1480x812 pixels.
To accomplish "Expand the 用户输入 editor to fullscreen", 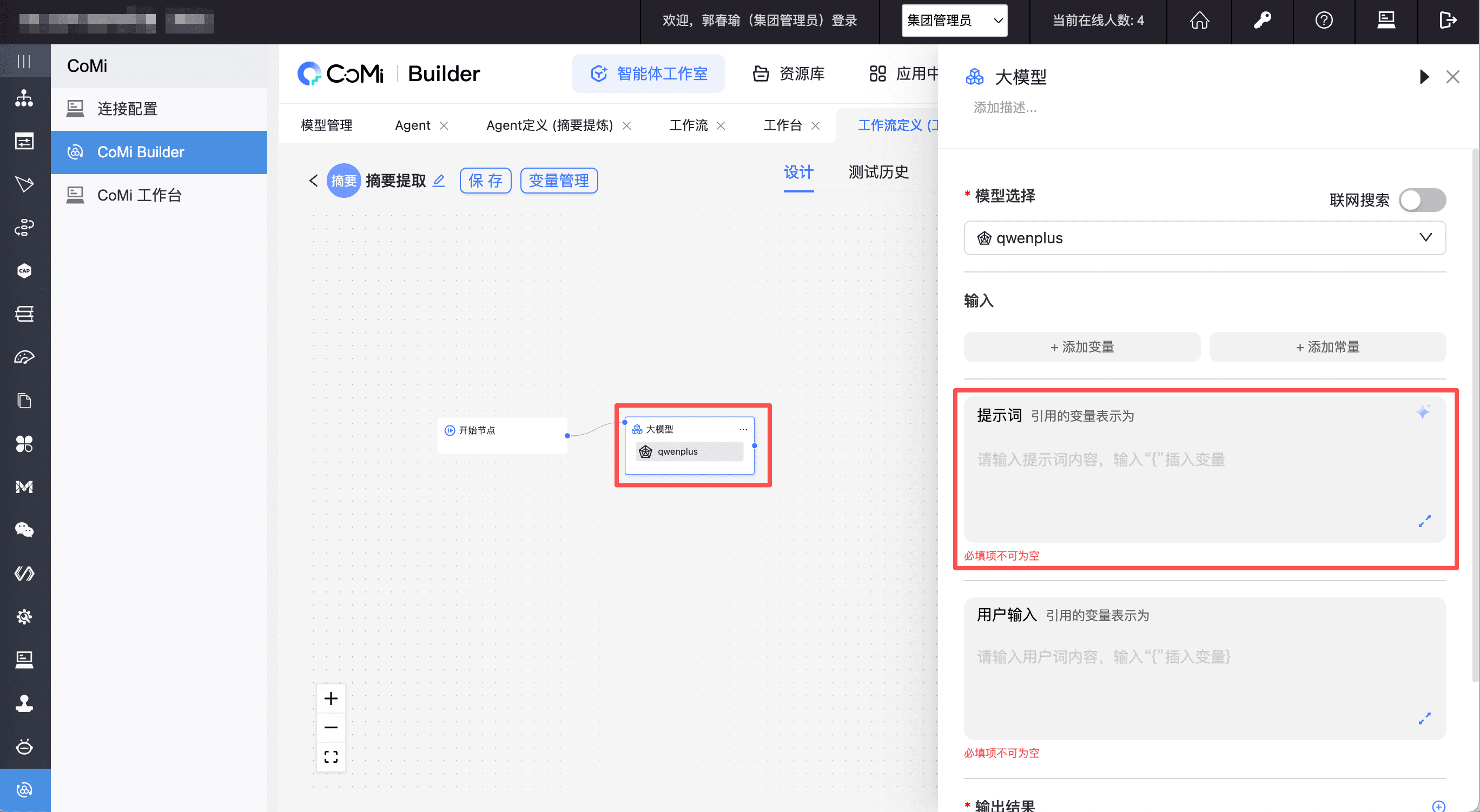I will [x=1424, y=718].
